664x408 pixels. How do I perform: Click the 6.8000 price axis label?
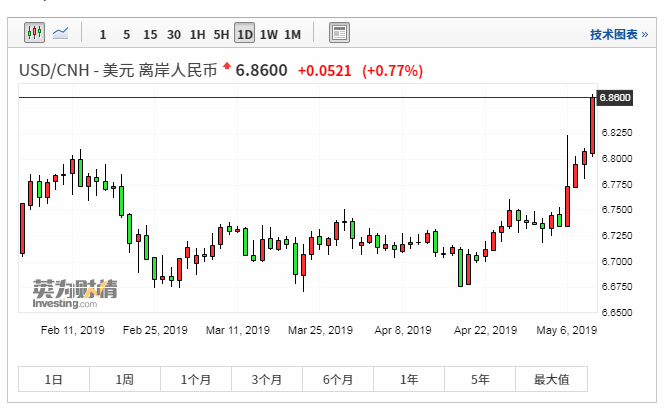617,158
